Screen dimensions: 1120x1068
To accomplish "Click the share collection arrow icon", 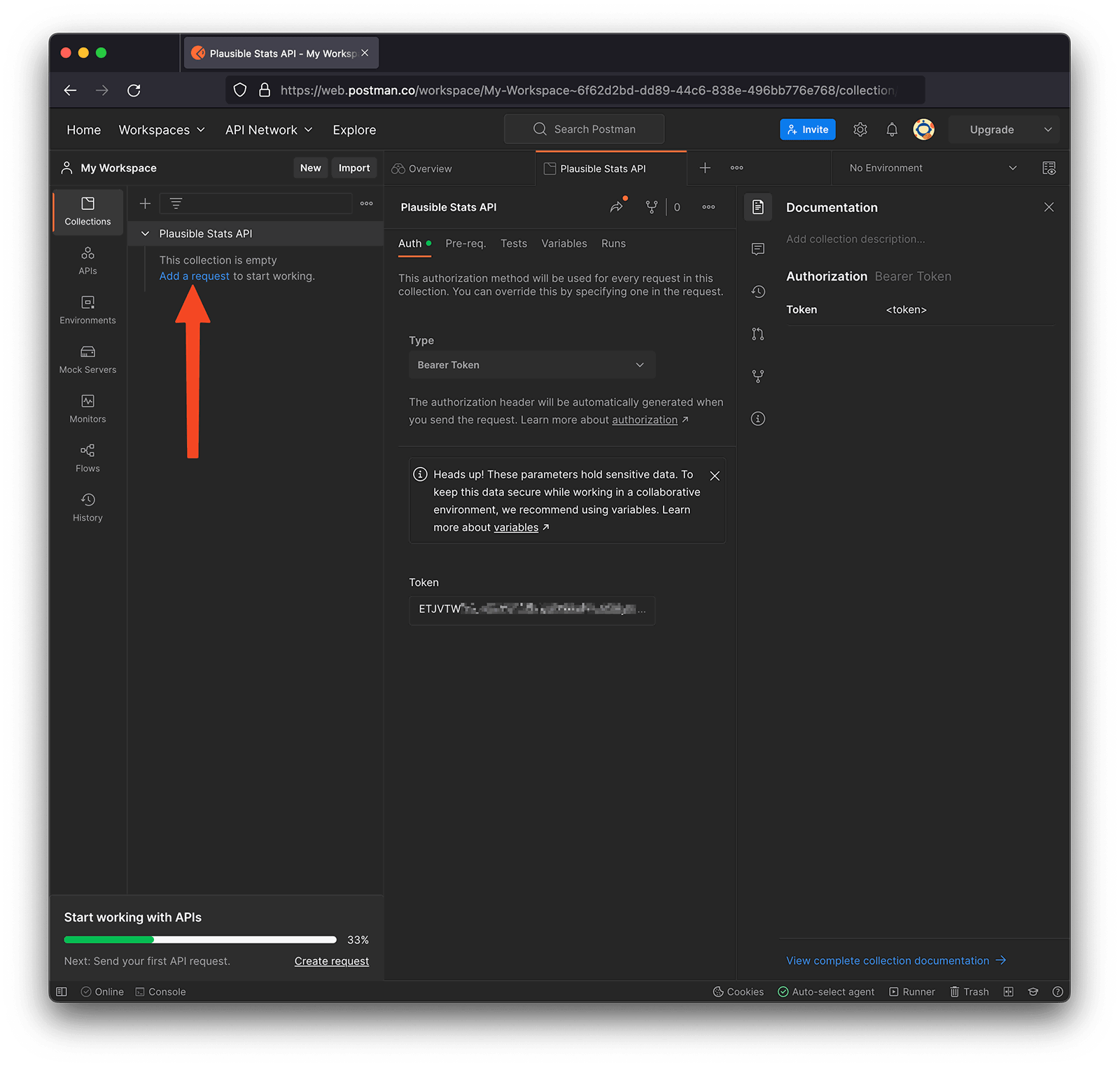I will tap(616, 207).
